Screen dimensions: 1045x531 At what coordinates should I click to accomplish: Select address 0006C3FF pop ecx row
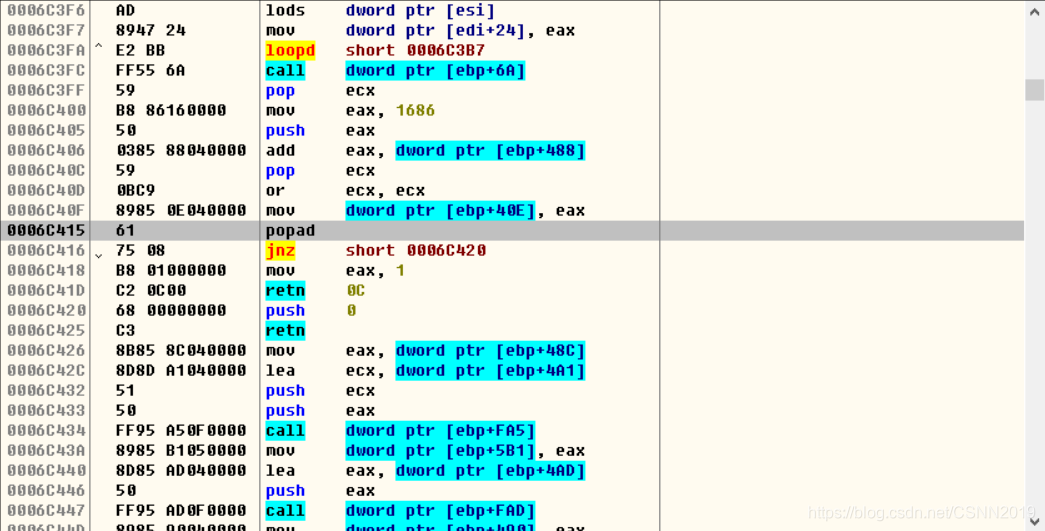(x=512, y=91)
